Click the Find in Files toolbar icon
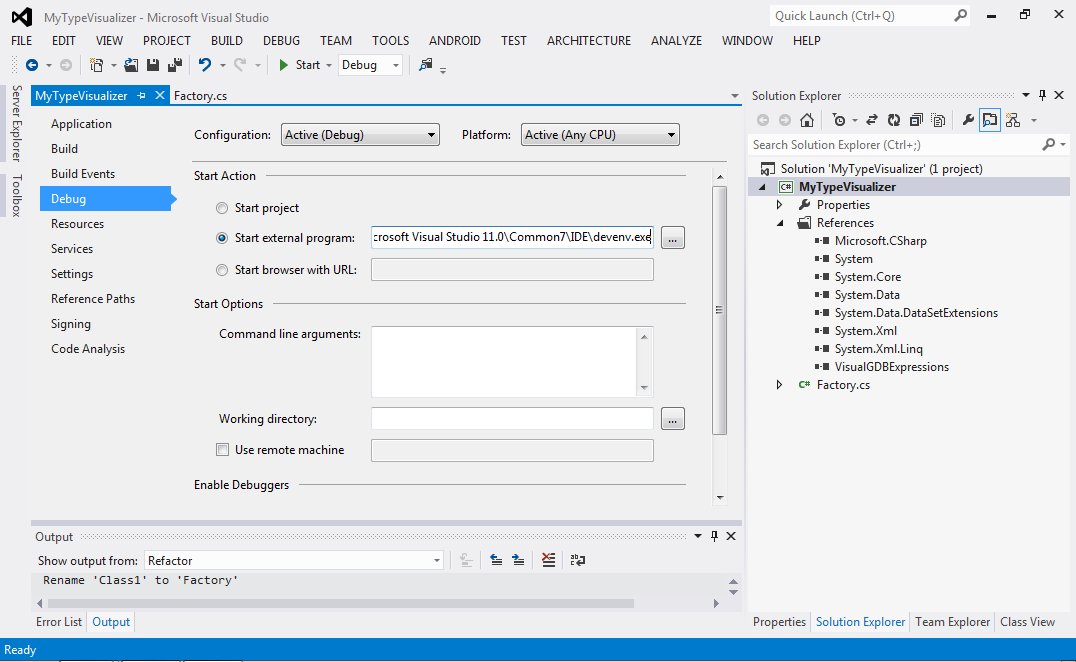 (x=425, y=65)
